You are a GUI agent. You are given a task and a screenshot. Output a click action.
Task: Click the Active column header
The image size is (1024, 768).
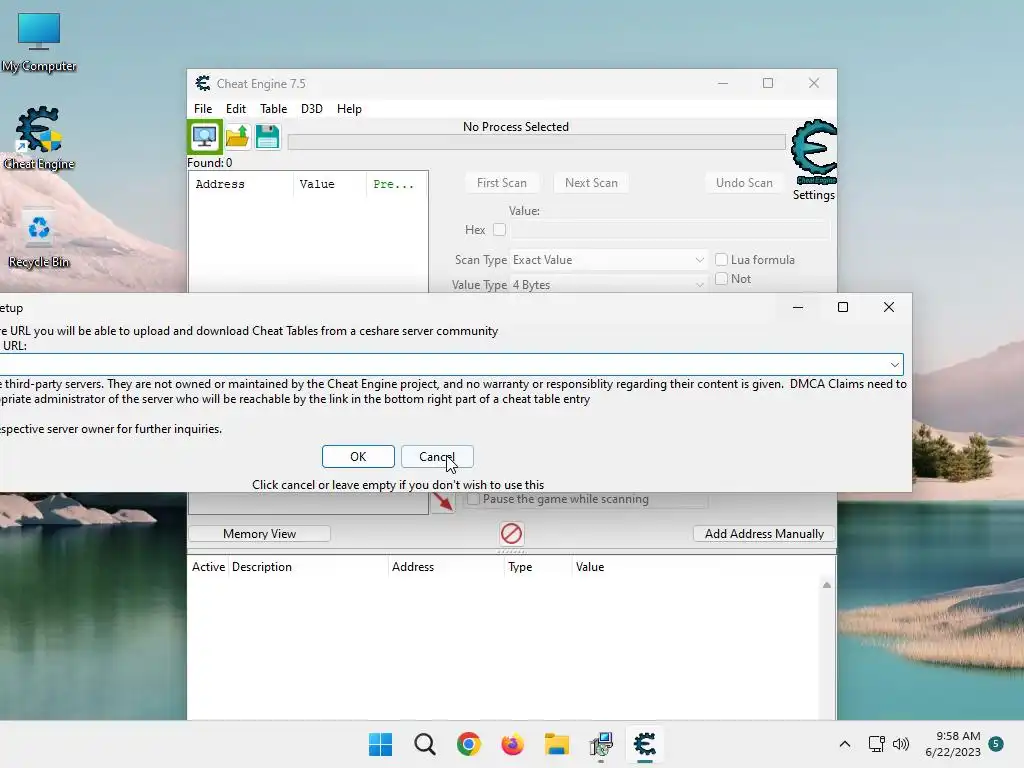click(208, 567)
